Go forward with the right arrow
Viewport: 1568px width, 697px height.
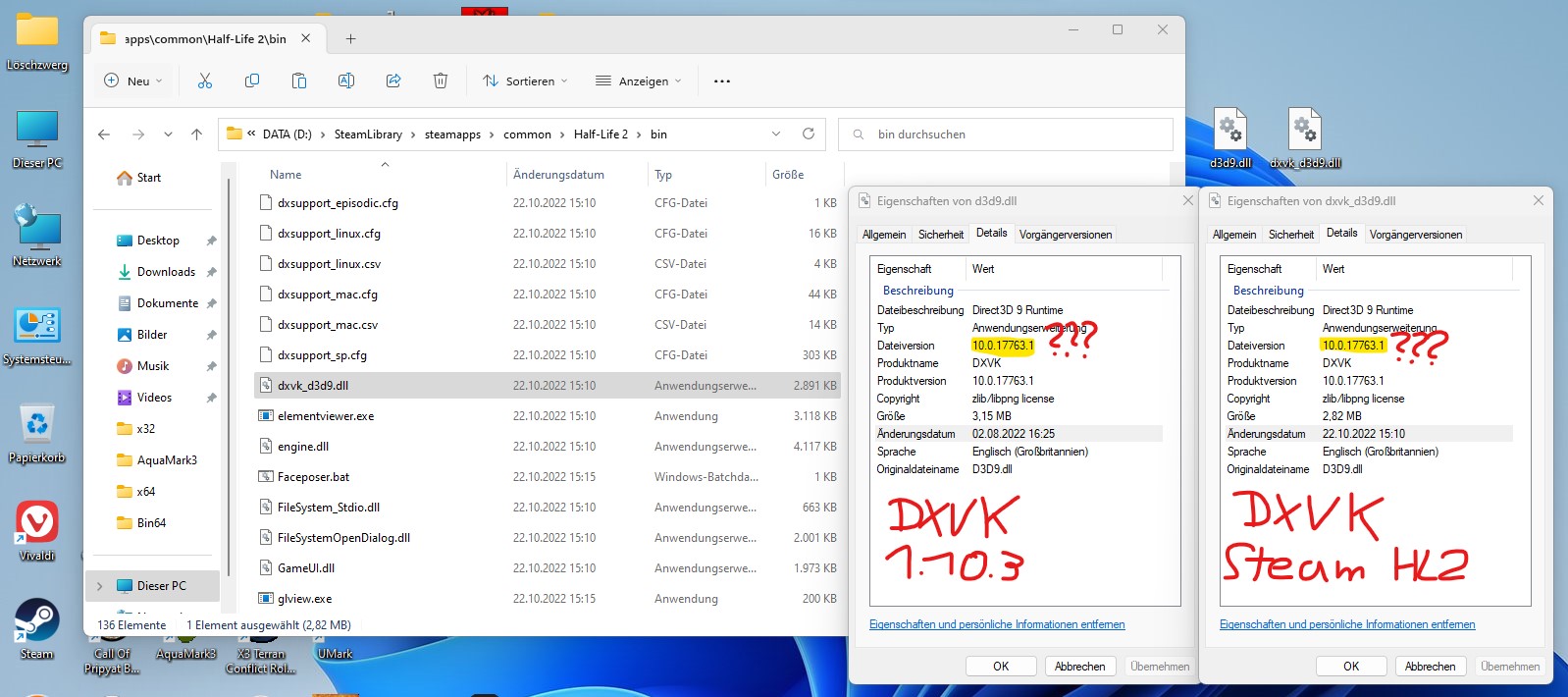138,134
